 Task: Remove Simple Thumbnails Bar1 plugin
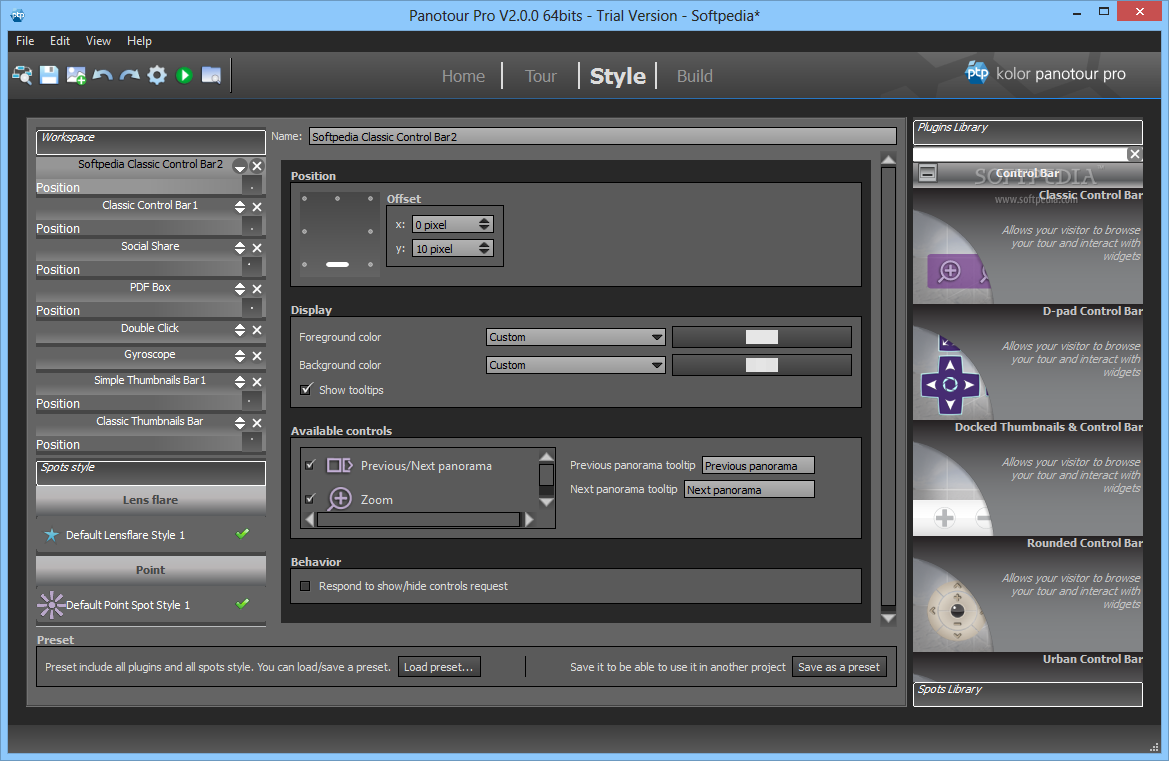click(x=256, y=382)
